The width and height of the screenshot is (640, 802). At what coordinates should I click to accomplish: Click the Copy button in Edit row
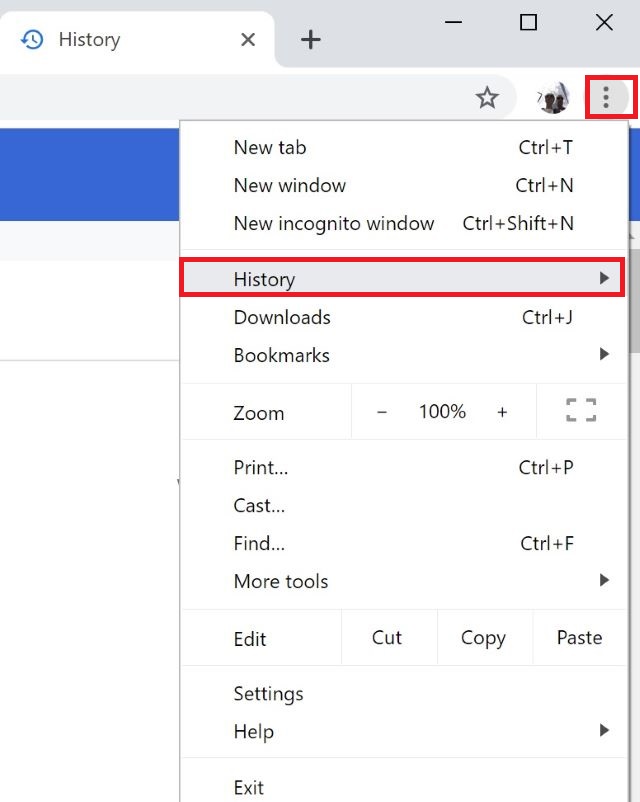(483, 637)
